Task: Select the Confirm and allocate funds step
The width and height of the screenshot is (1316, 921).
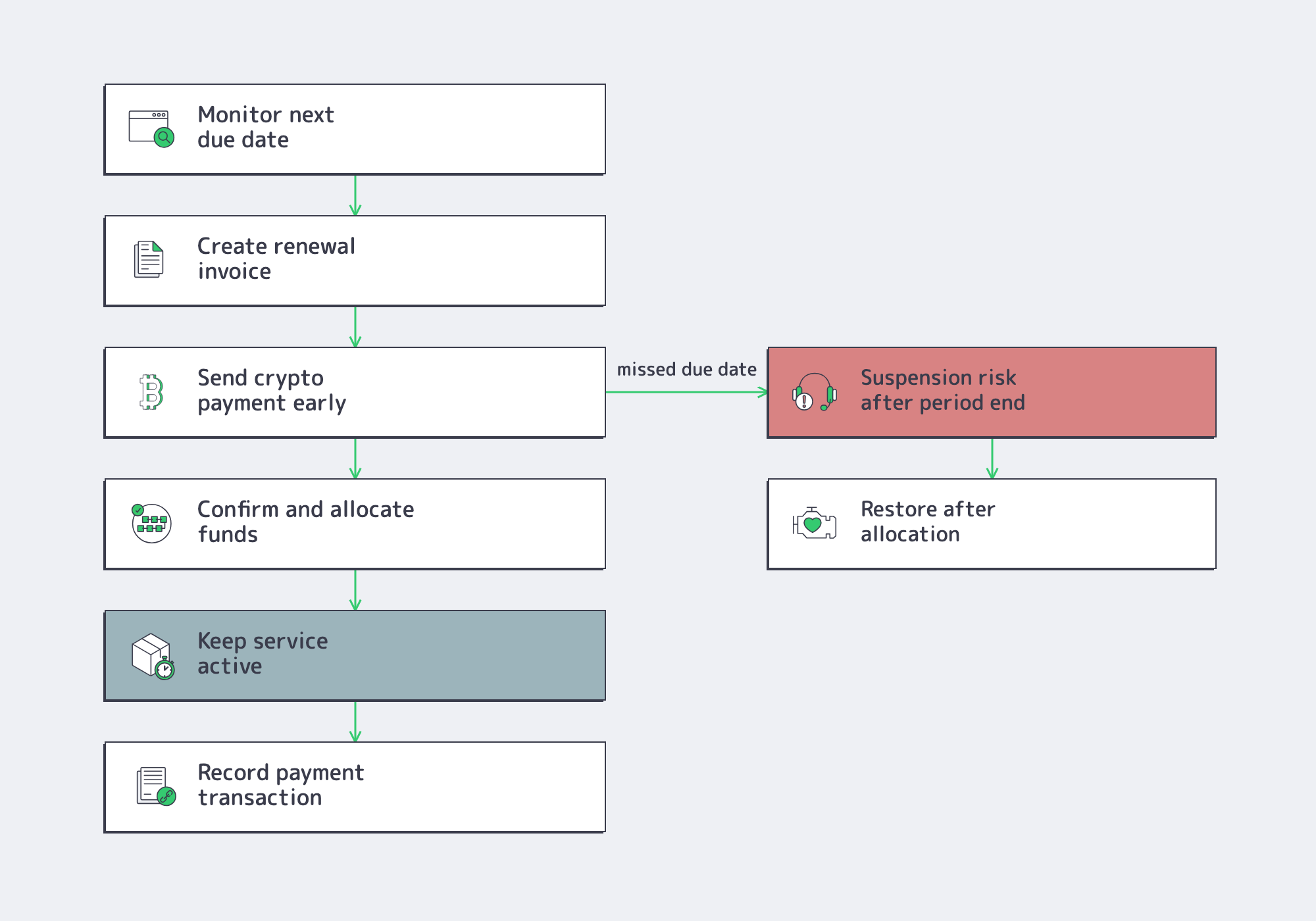Action: 355,524
